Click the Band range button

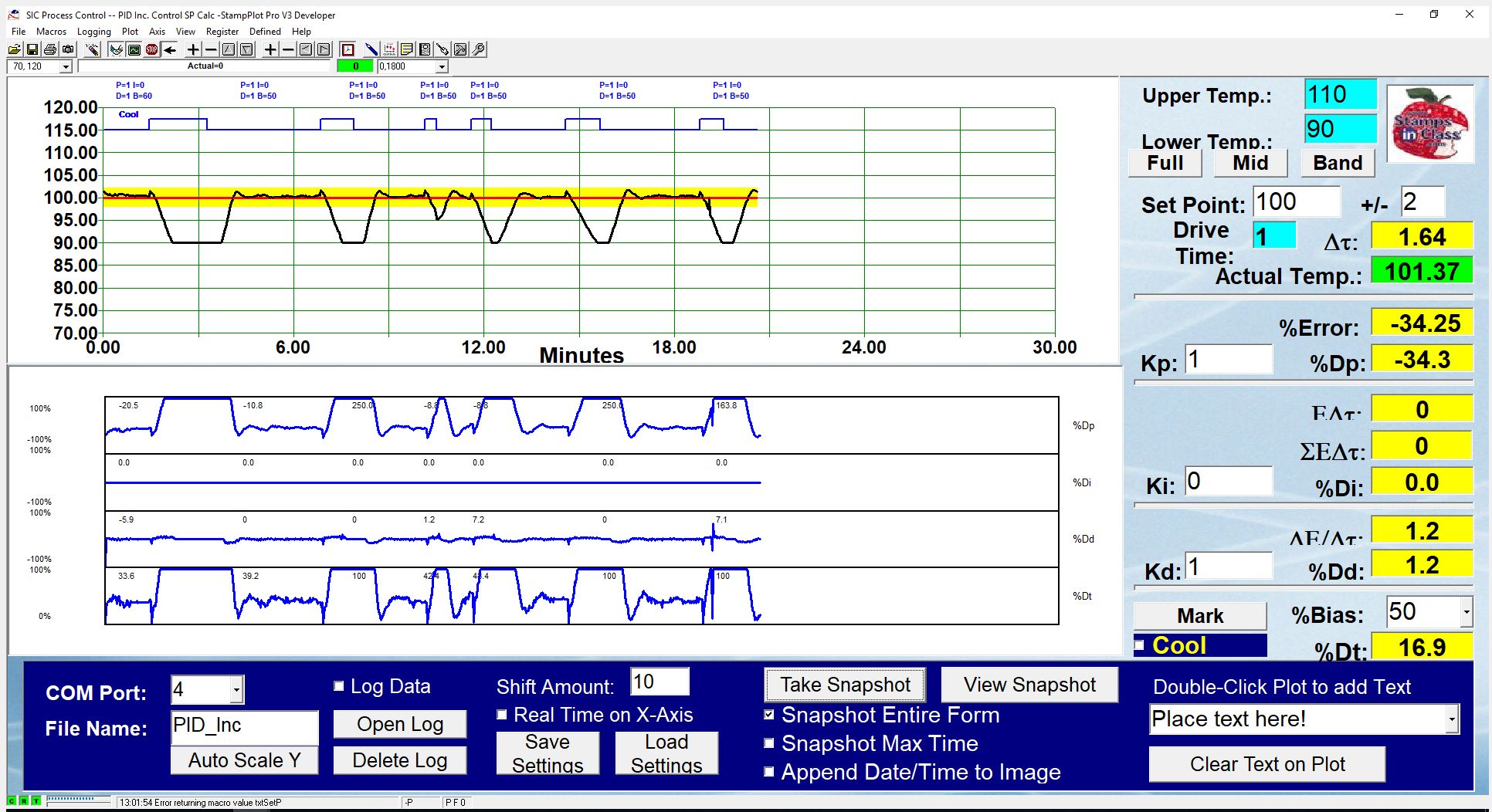click(x=1338, y=163)
